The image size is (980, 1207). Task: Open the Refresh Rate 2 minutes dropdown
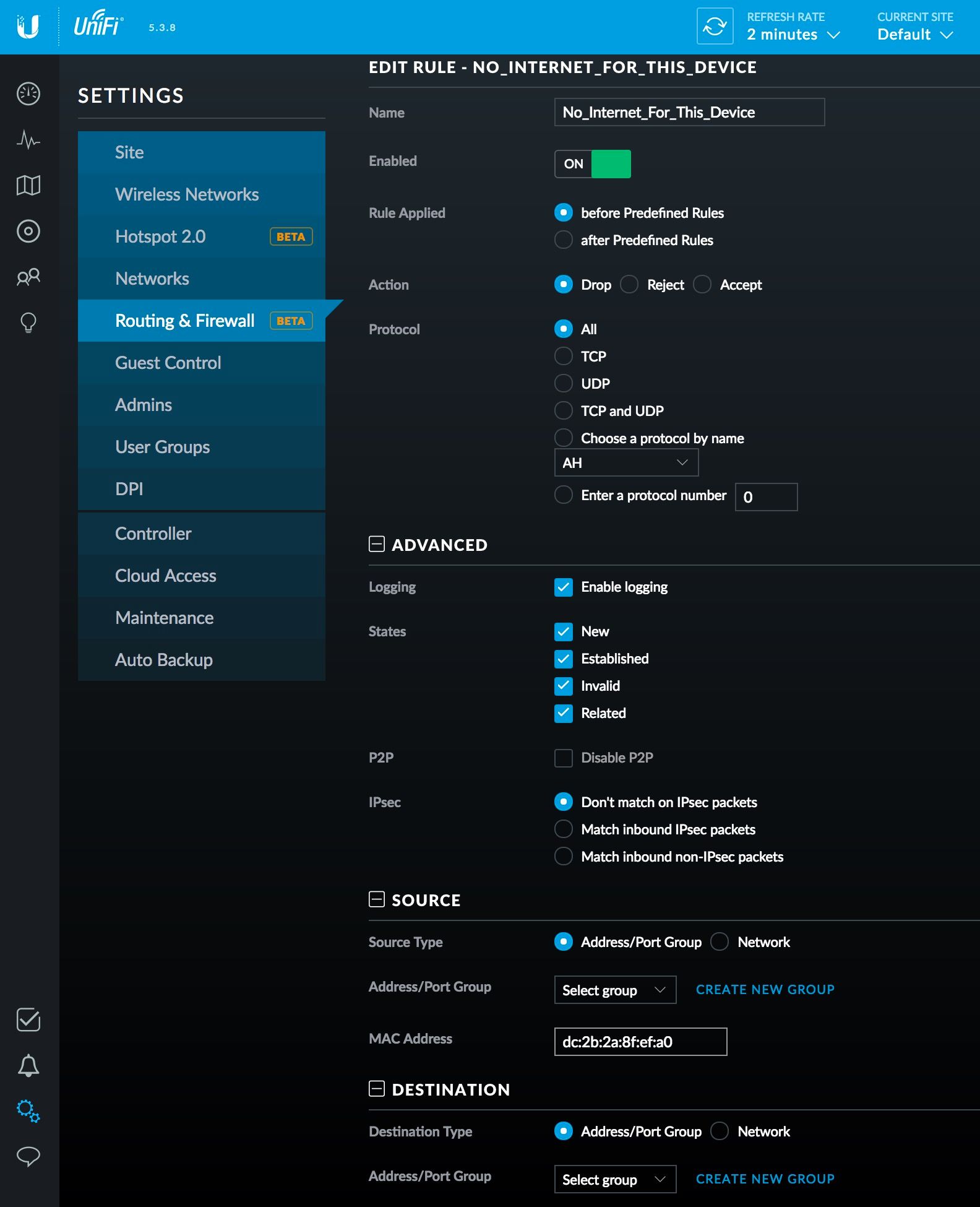[x=793, y=35]
